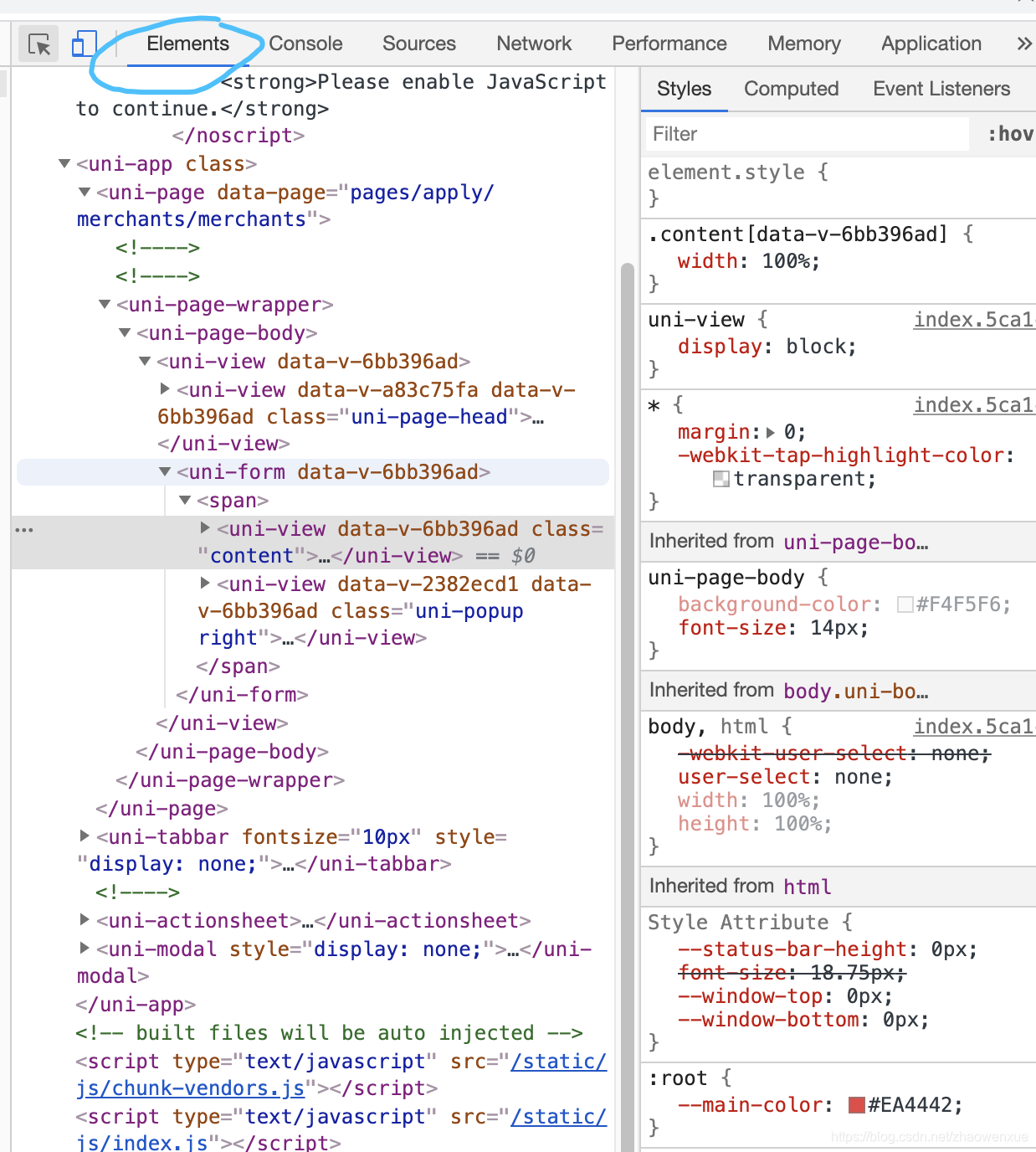This screenshot has height=1152, width=1036.
Task: Open the Application tab
Action: tap(931, 44)
